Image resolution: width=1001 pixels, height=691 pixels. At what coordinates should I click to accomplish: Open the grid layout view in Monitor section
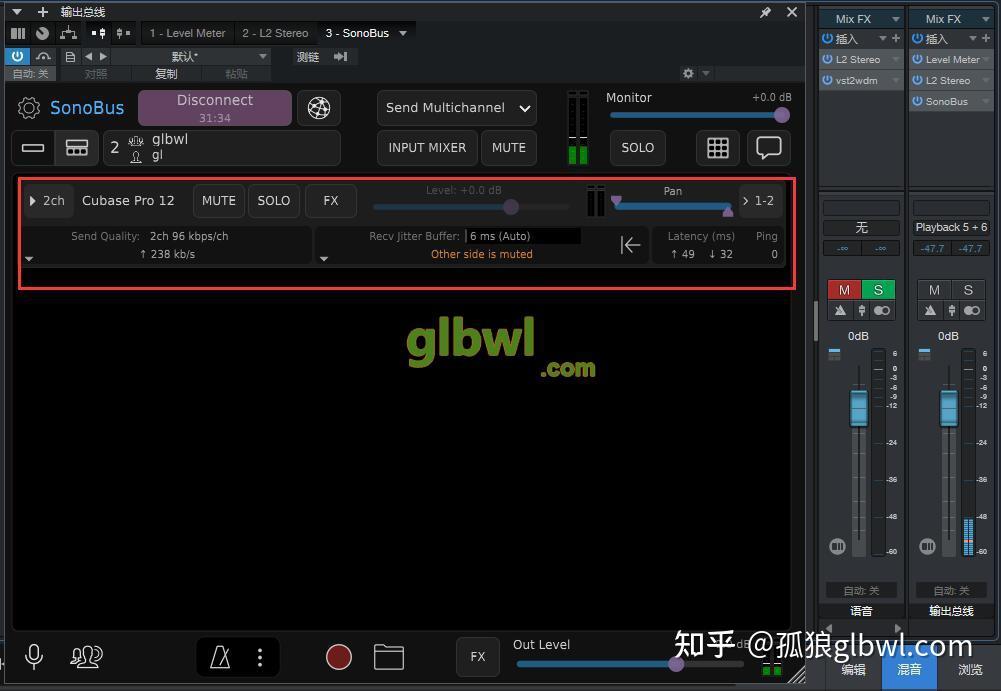[x=717, y=147]
